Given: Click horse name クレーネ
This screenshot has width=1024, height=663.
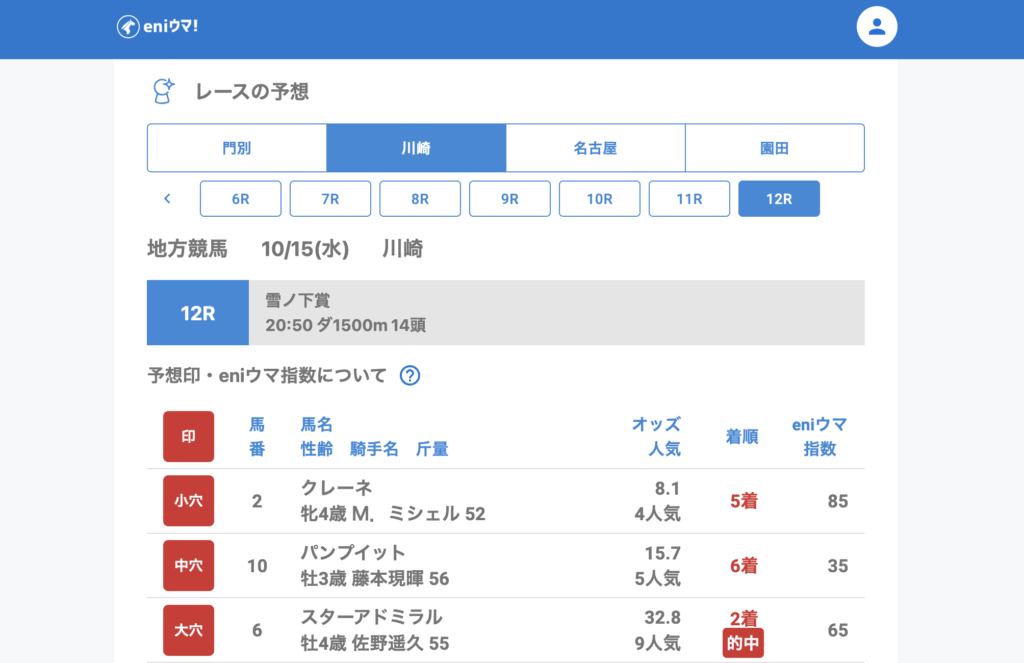Looking at the screenshot, I should pyautogui.click(x=336, y=488).
